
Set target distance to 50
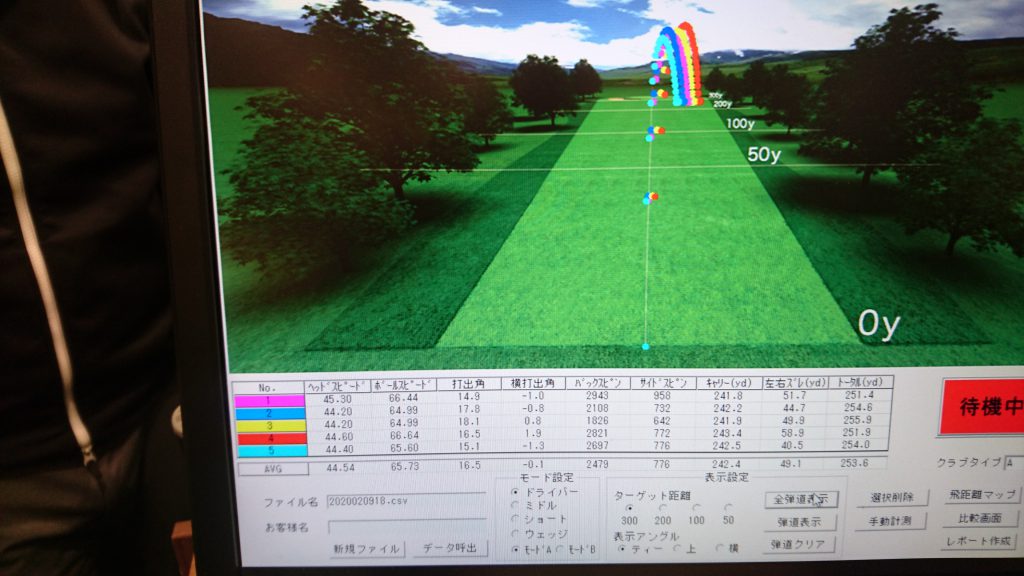click(x=728, y=507)
